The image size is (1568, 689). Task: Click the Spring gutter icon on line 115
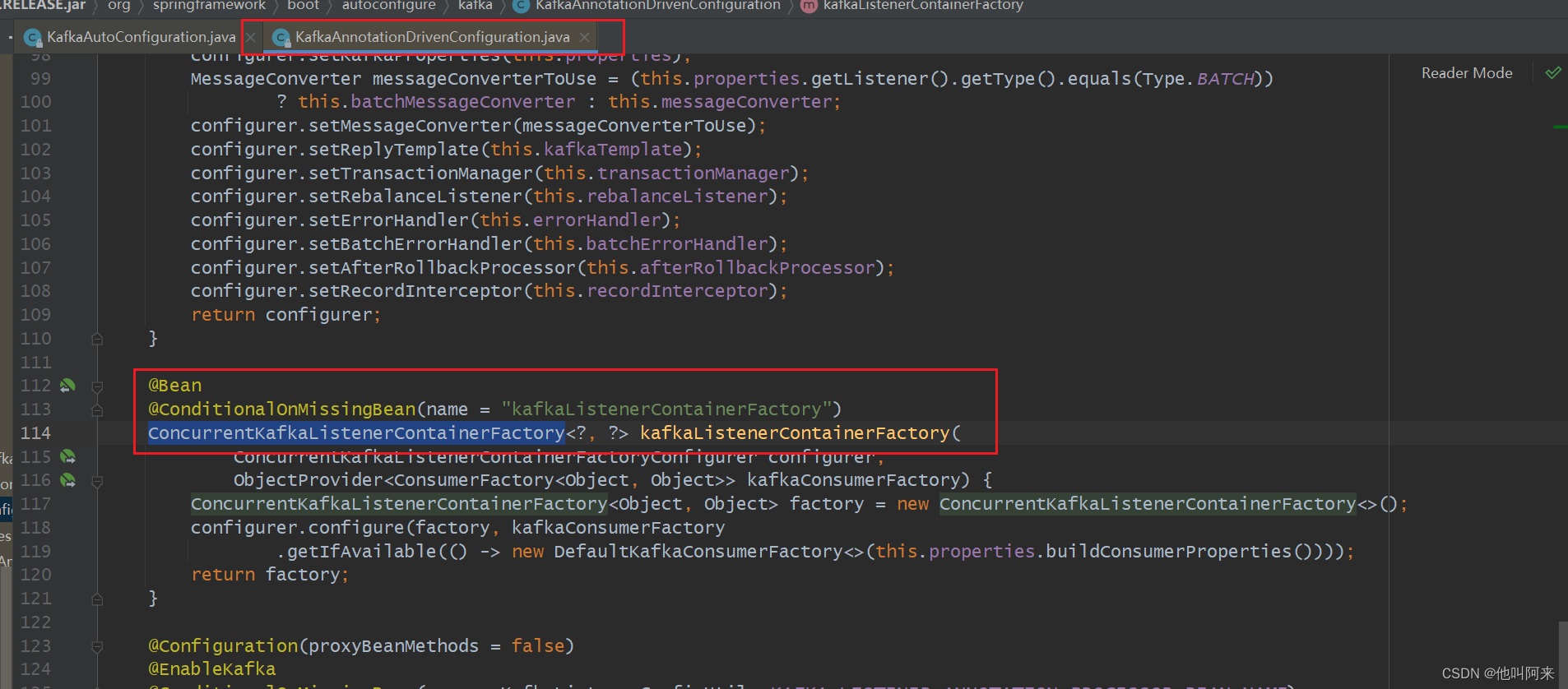[x=67, y=456]
